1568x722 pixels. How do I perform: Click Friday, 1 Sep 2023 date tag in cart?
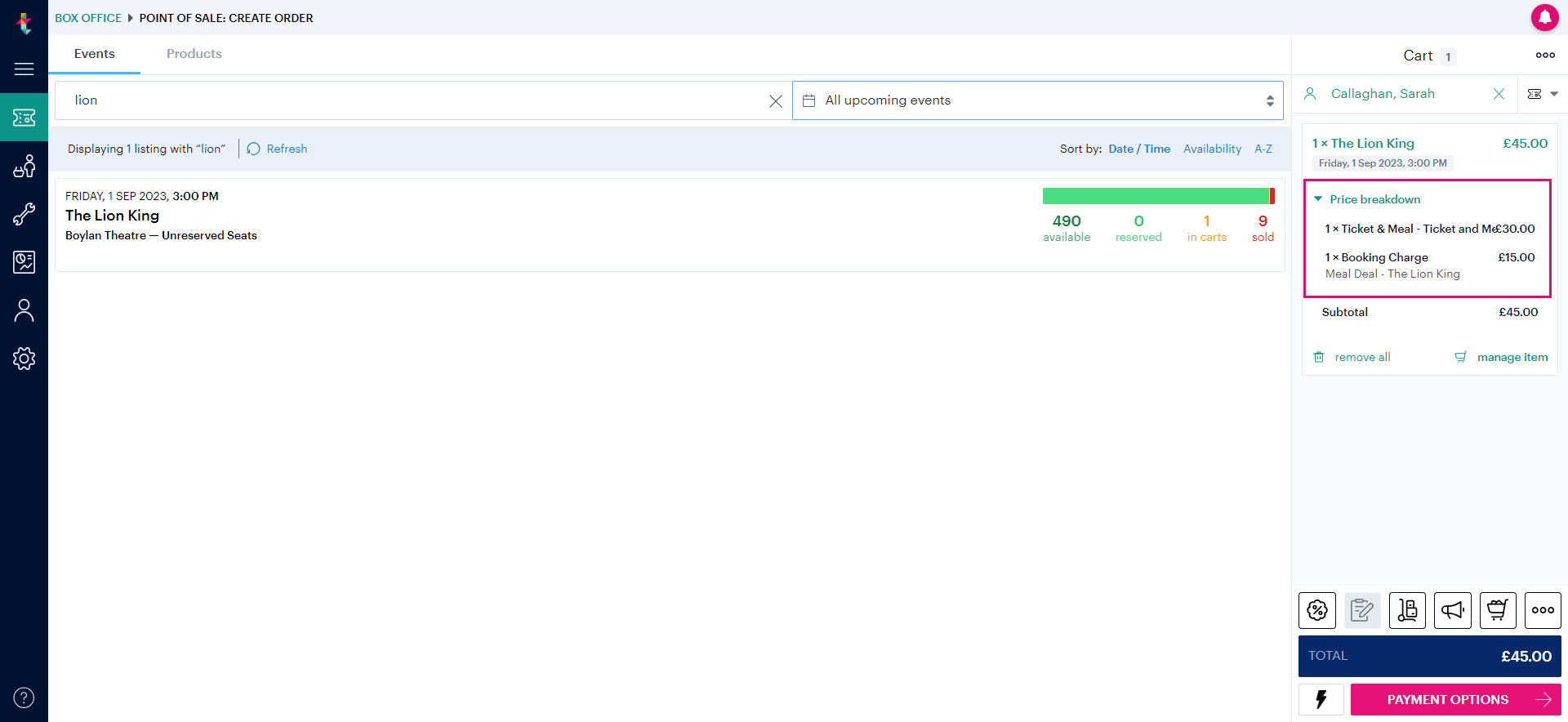coord(1383,163)
